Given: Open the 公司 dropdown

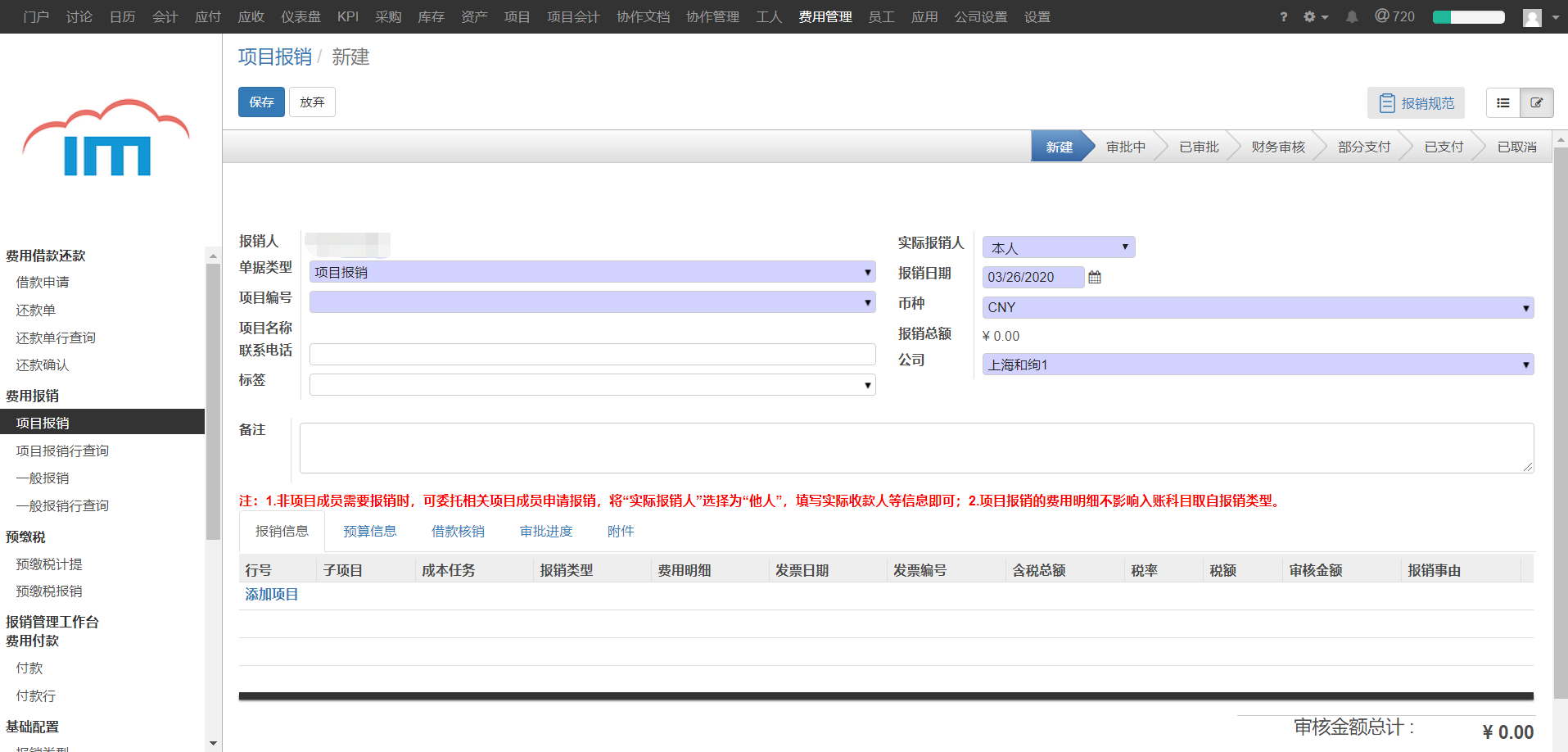Looking at the screenshot, I should click(x=1258, y=365).
